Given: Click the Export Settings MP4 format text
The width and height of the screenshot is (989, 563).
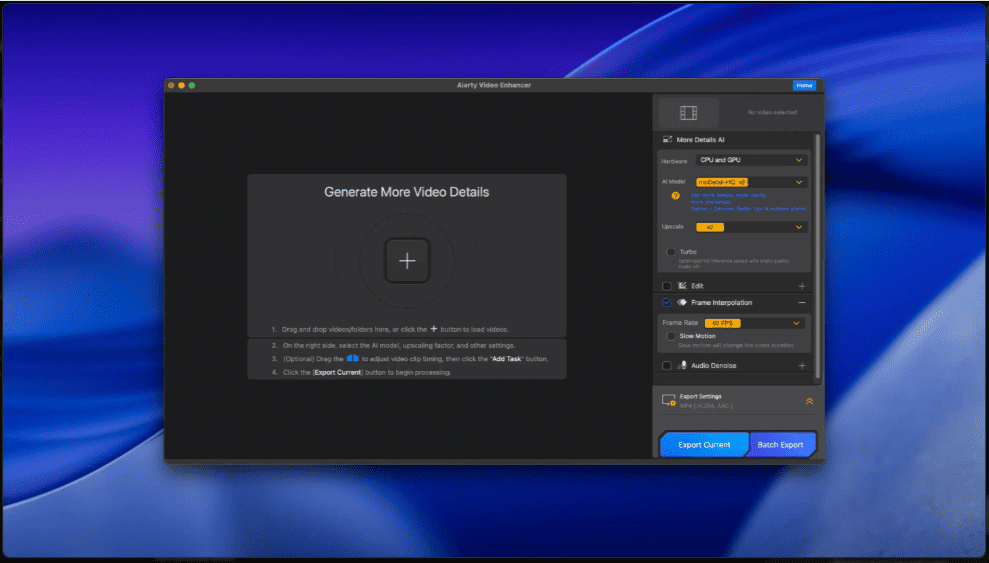Looking at the screenshot, I should tap(706, 406).
